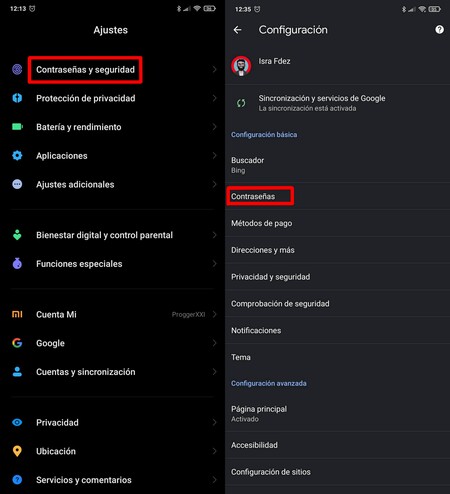Expand chevron next to Ajustes adicionales
Viewport: 450px width, 494px height.
(214, 184)
